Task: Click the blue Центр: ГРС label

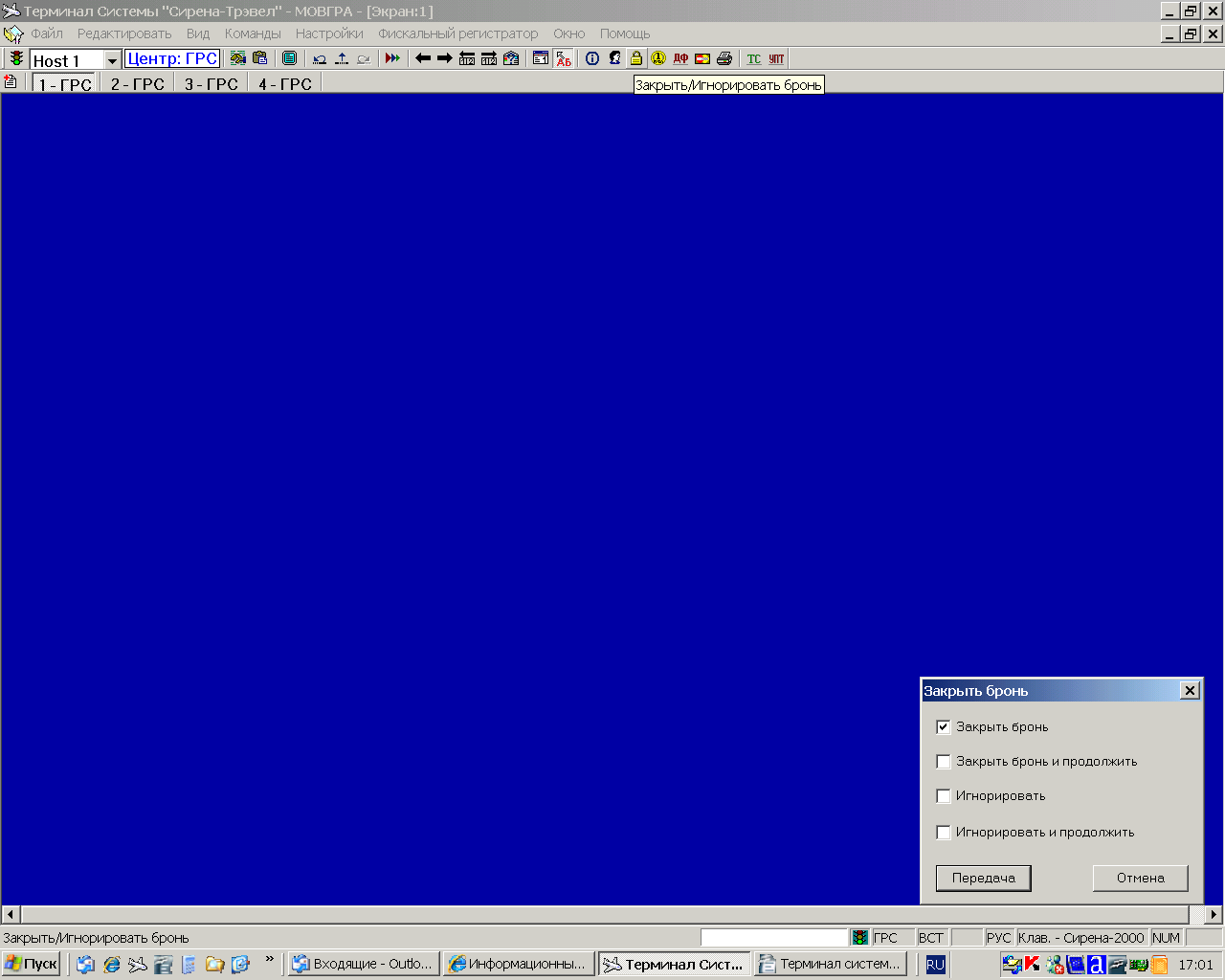Action: coord(172,59)
